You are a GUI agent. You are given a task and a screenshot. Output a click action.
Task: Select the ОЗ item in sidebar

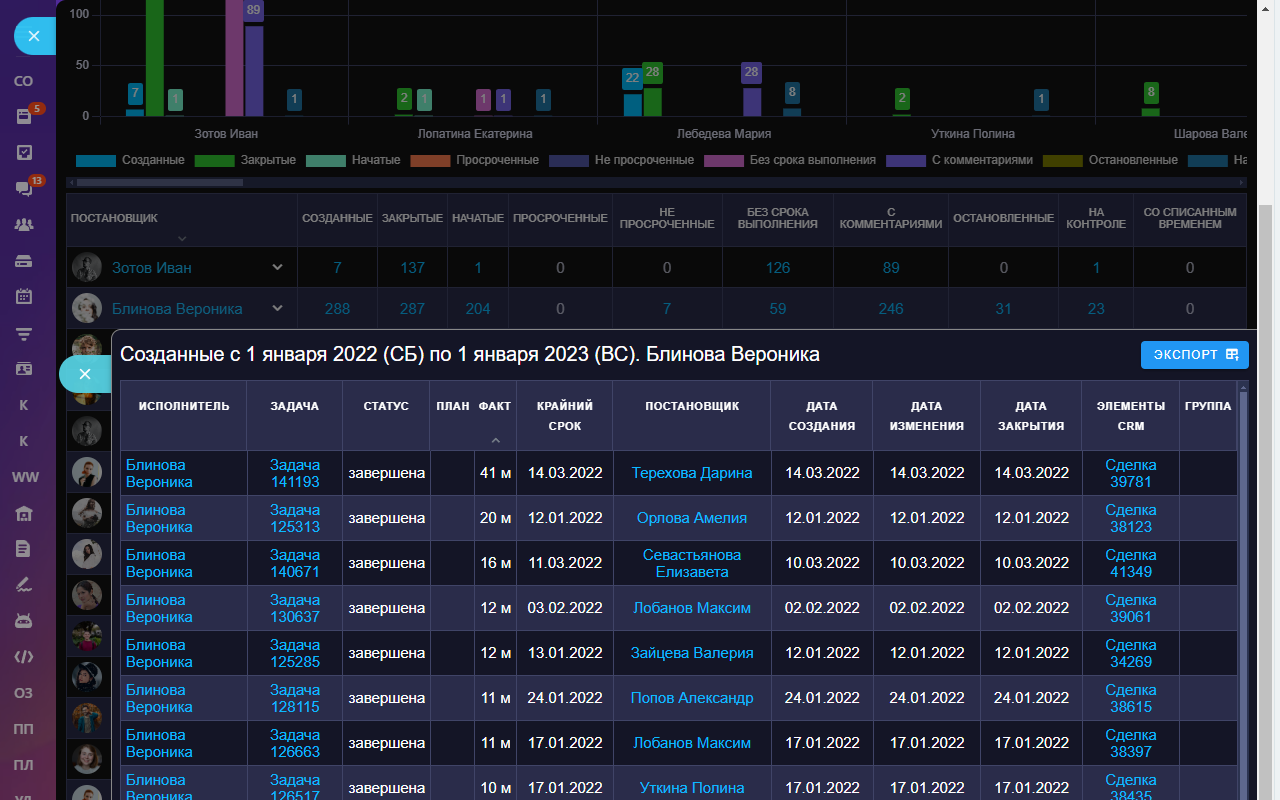tap(24, 693)
